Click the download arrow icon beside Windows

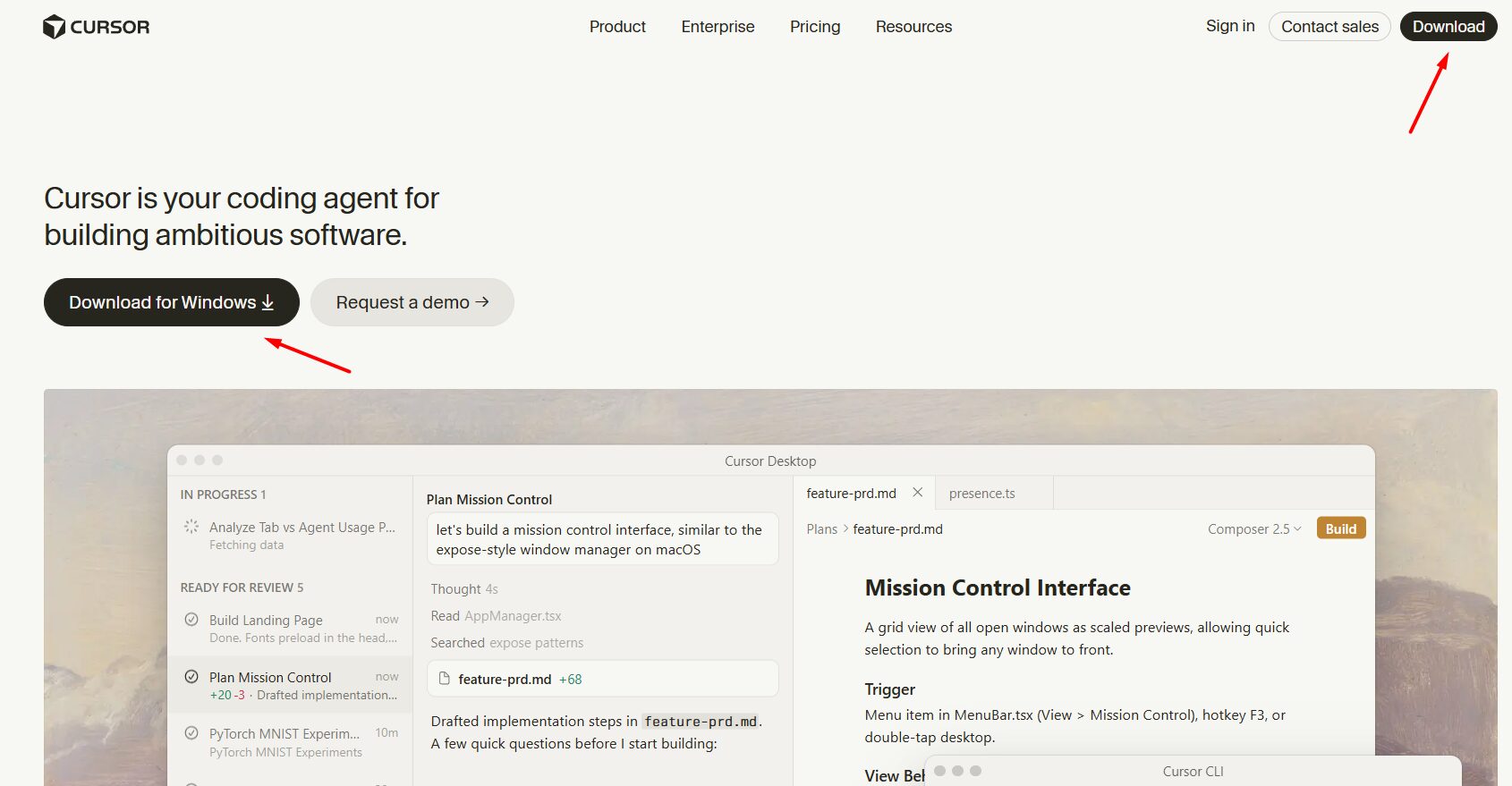click(268, 303)
